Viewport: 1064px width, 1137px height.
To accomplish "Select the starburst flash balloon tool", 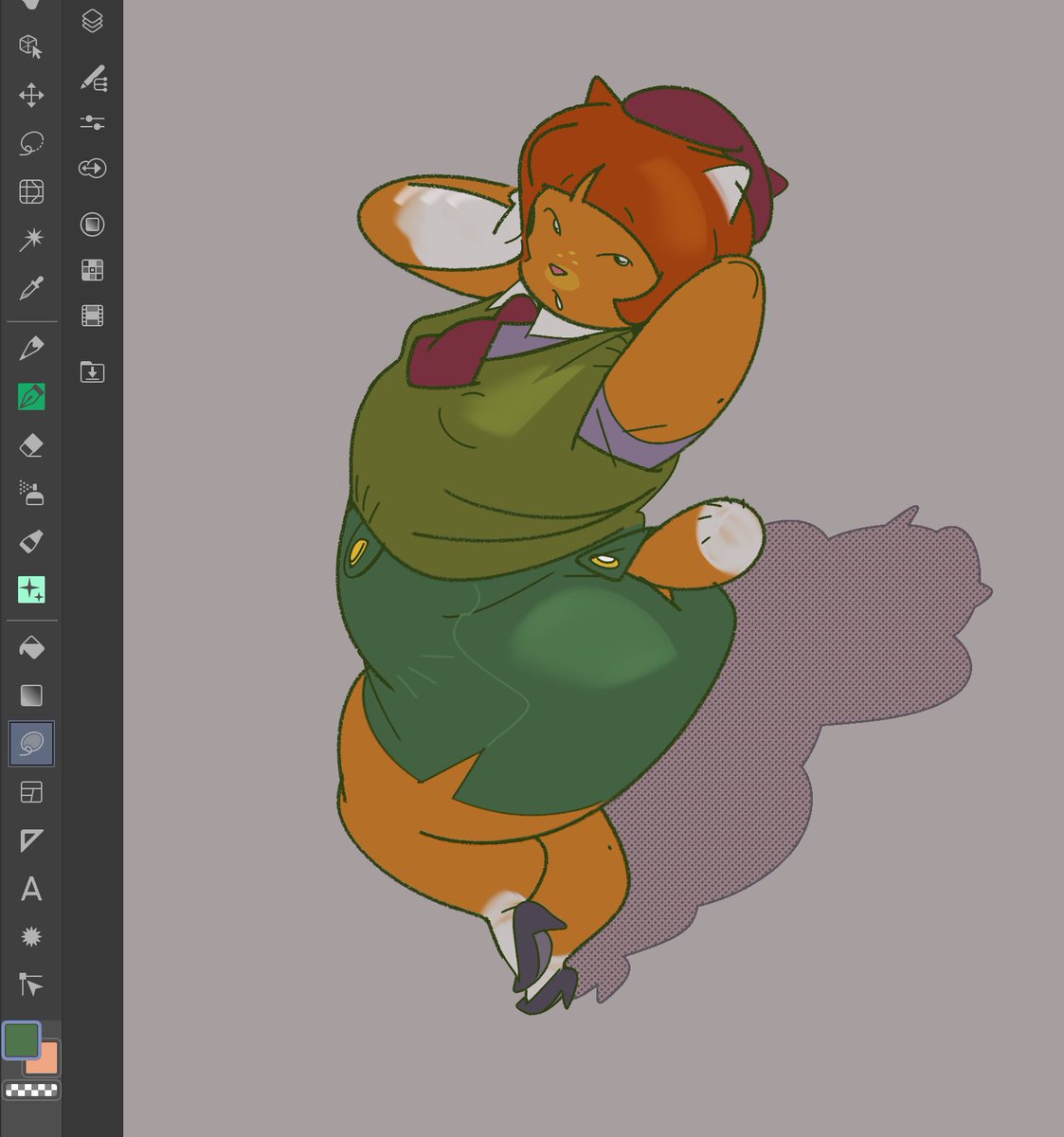I will (x=31, y=937).
